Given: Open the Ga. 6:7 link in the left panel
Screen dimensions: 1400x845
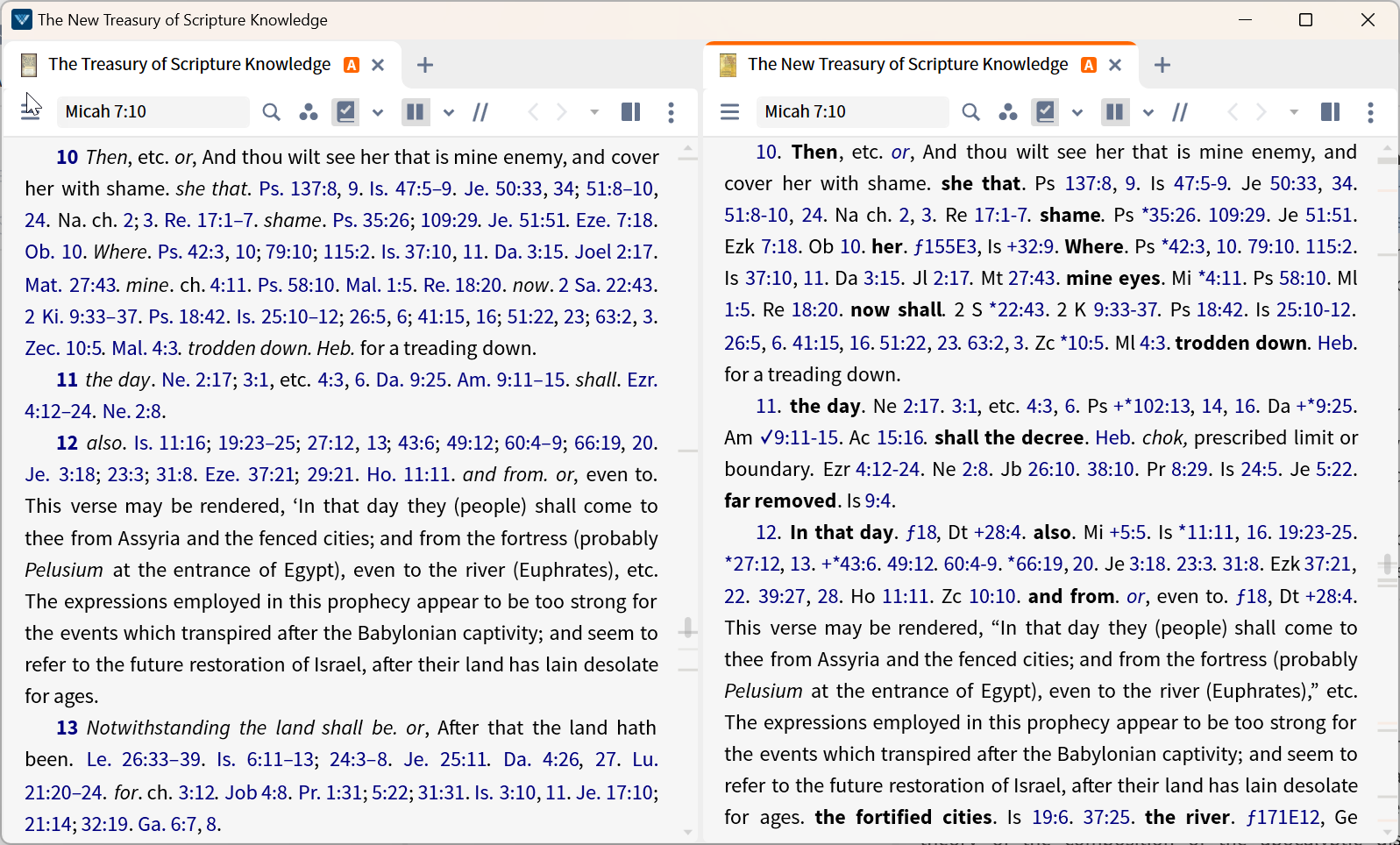Looking at the screenshot, I should point(167,824).
